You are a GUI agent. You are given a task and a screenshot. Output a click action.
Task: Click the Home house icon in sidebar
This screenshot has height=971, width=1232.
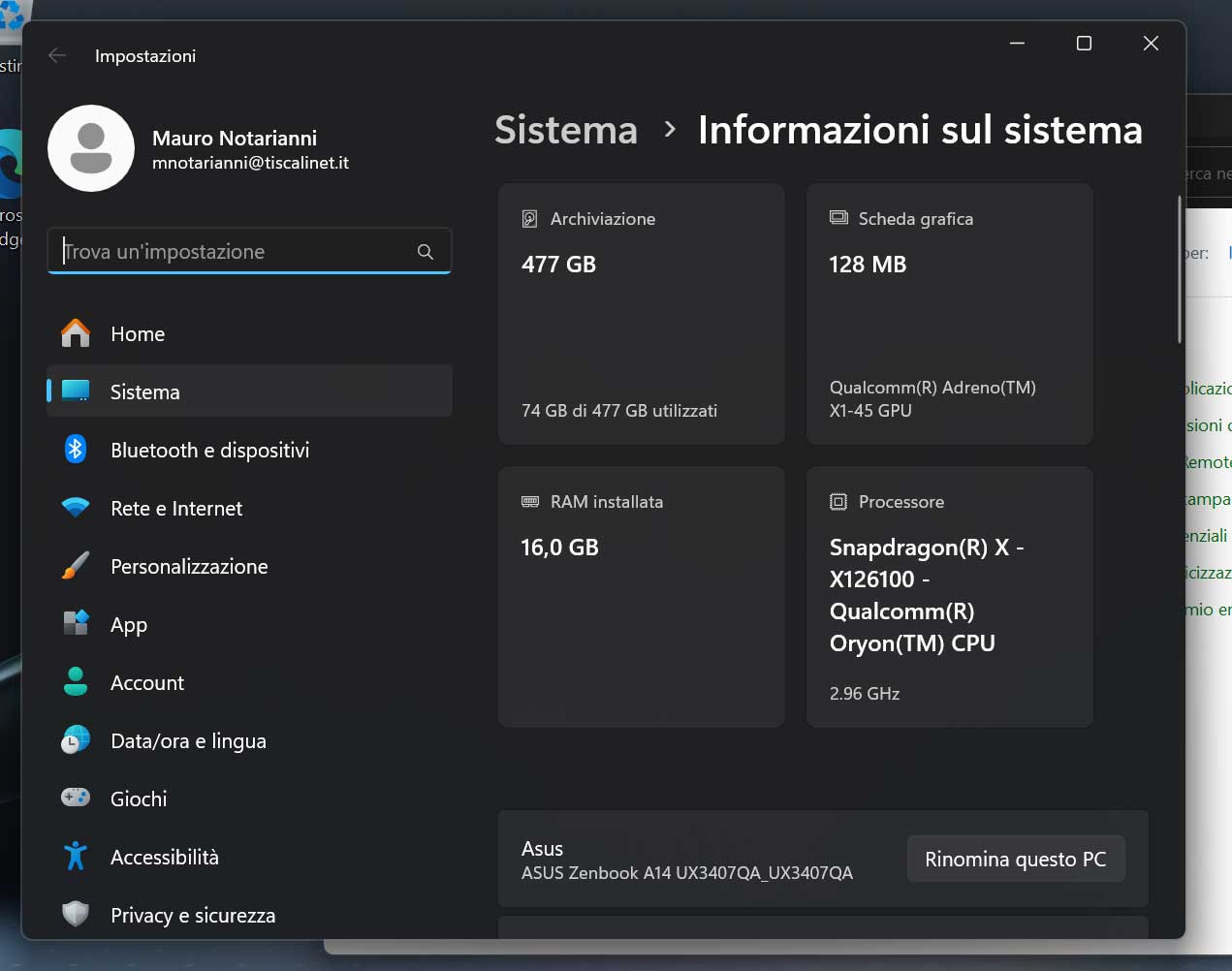pyautogui.click(x=76, y=334)
